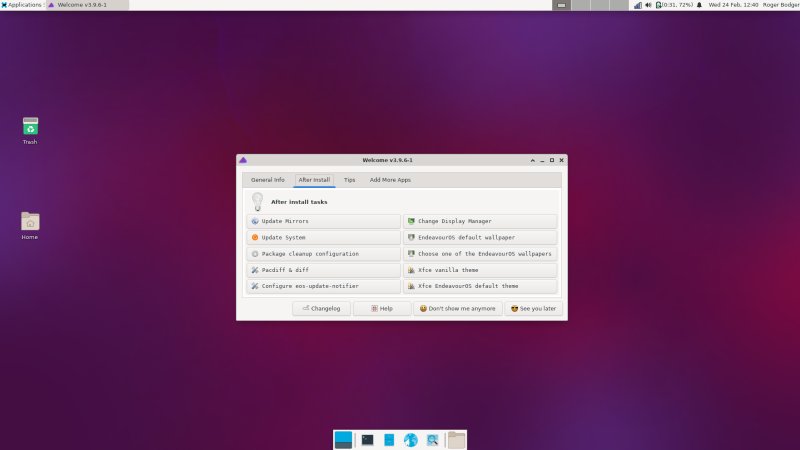The image size is (800, 450).
Task: Open the folder icon in the dock
Action: [457, 440]
